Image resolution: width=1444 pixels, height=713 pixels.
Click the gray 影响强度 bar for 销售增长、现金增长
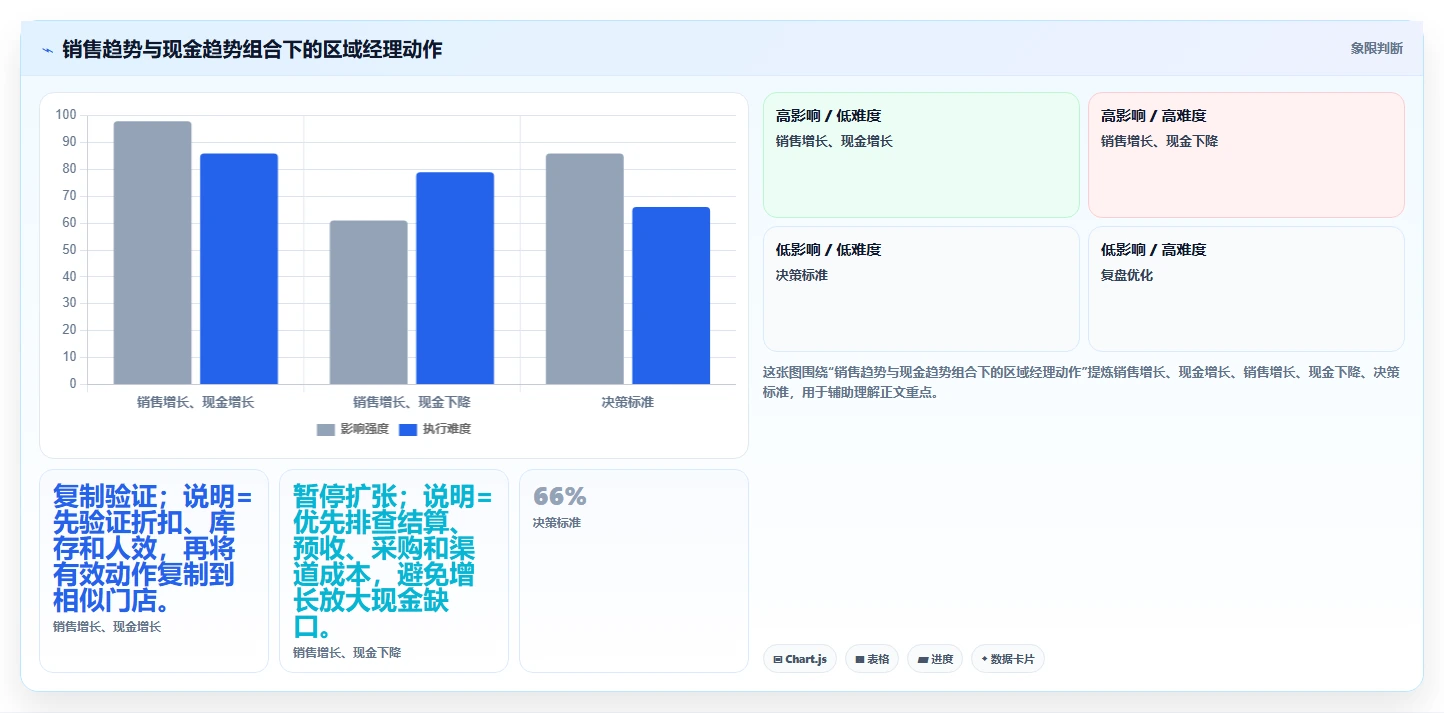pyautogui.click(x=152, y=252)
